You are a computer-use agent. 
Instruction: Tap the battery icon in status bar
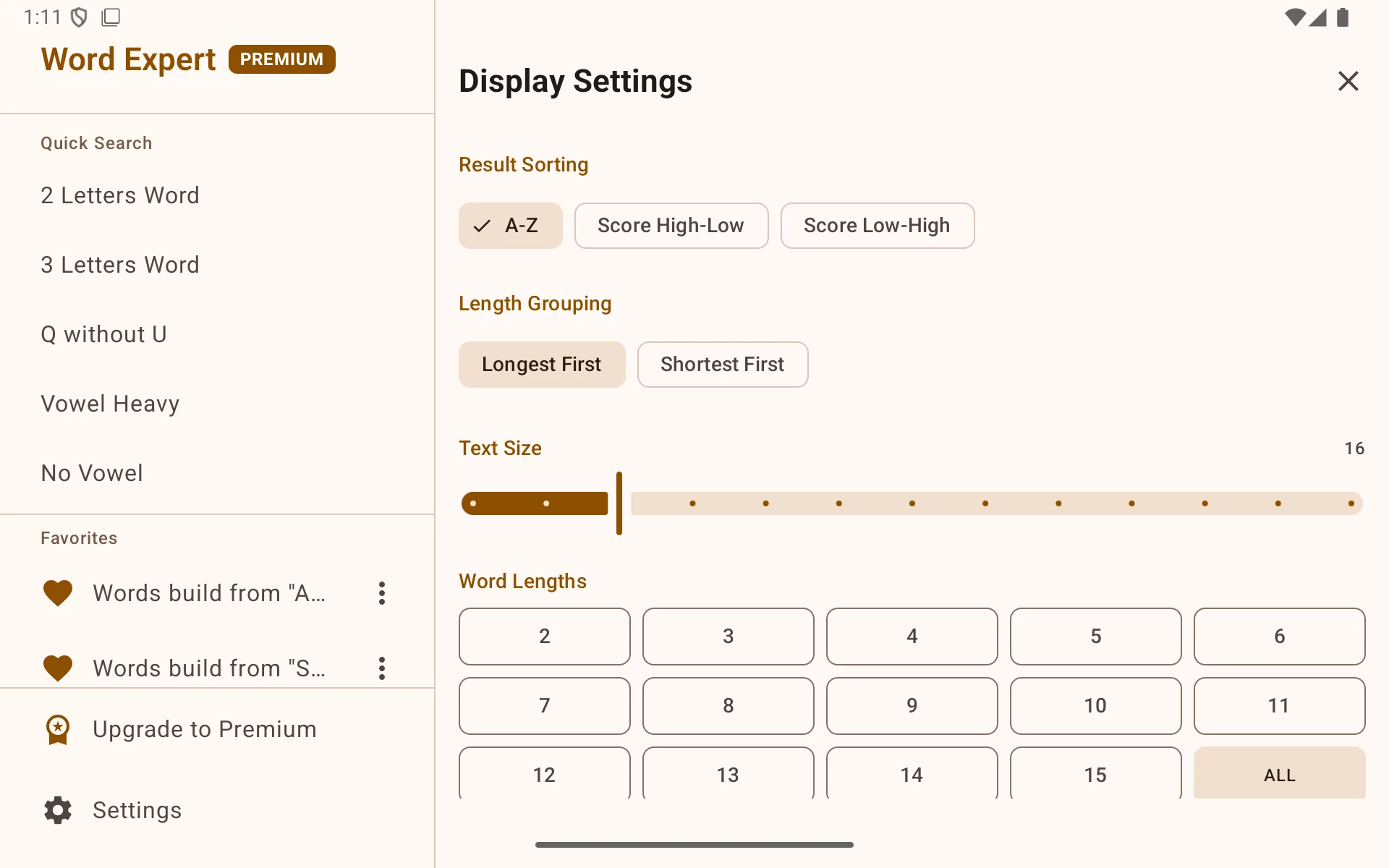(x=1343, y=17)
